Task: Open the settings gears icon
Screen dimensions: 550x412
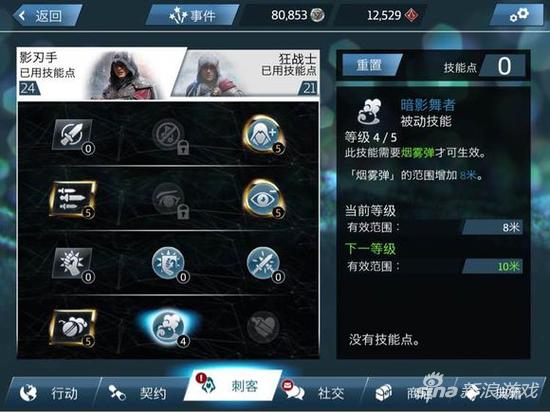Action: point(518,15)
